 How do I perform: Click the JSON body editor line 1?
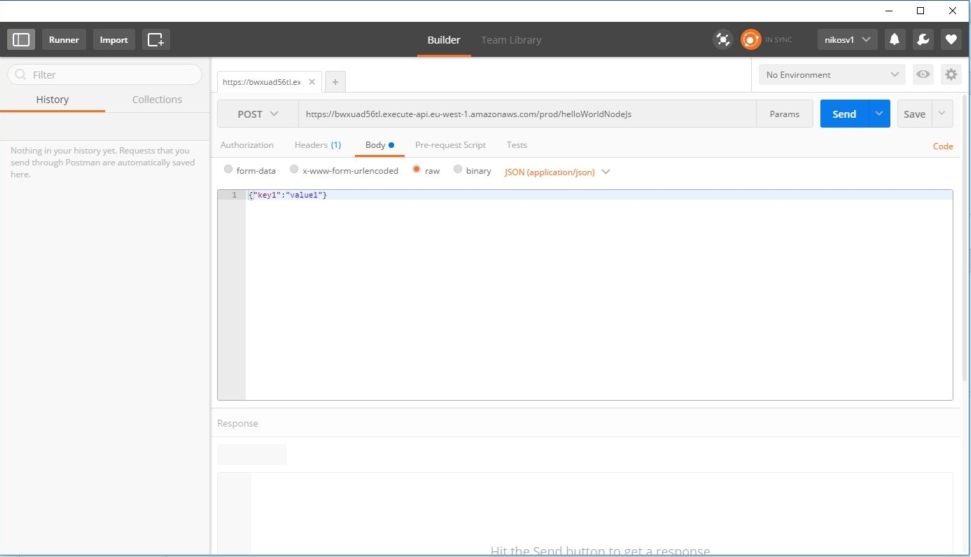599,195
